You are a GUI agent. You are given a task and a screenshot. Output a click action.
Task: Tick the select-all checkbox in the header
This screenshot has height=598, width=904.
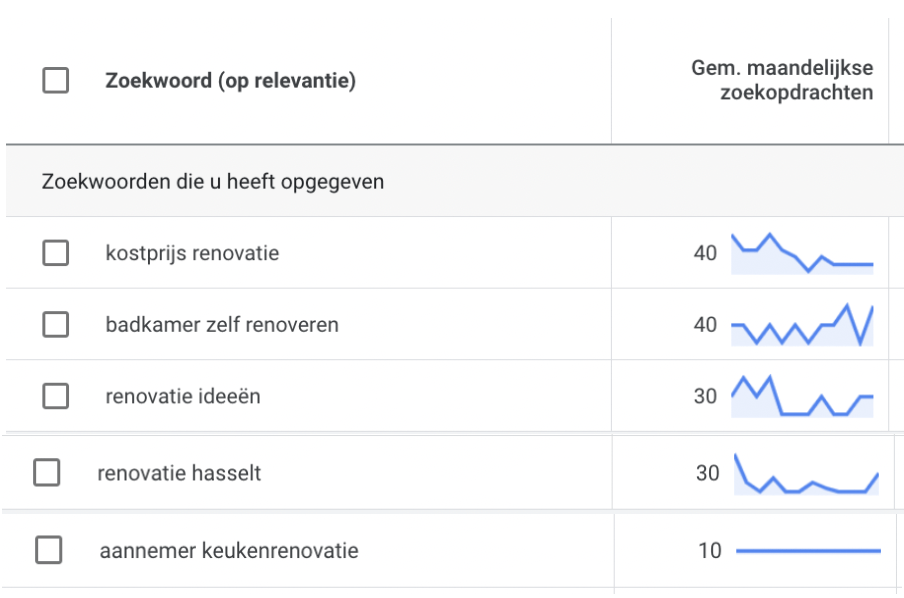56,80
